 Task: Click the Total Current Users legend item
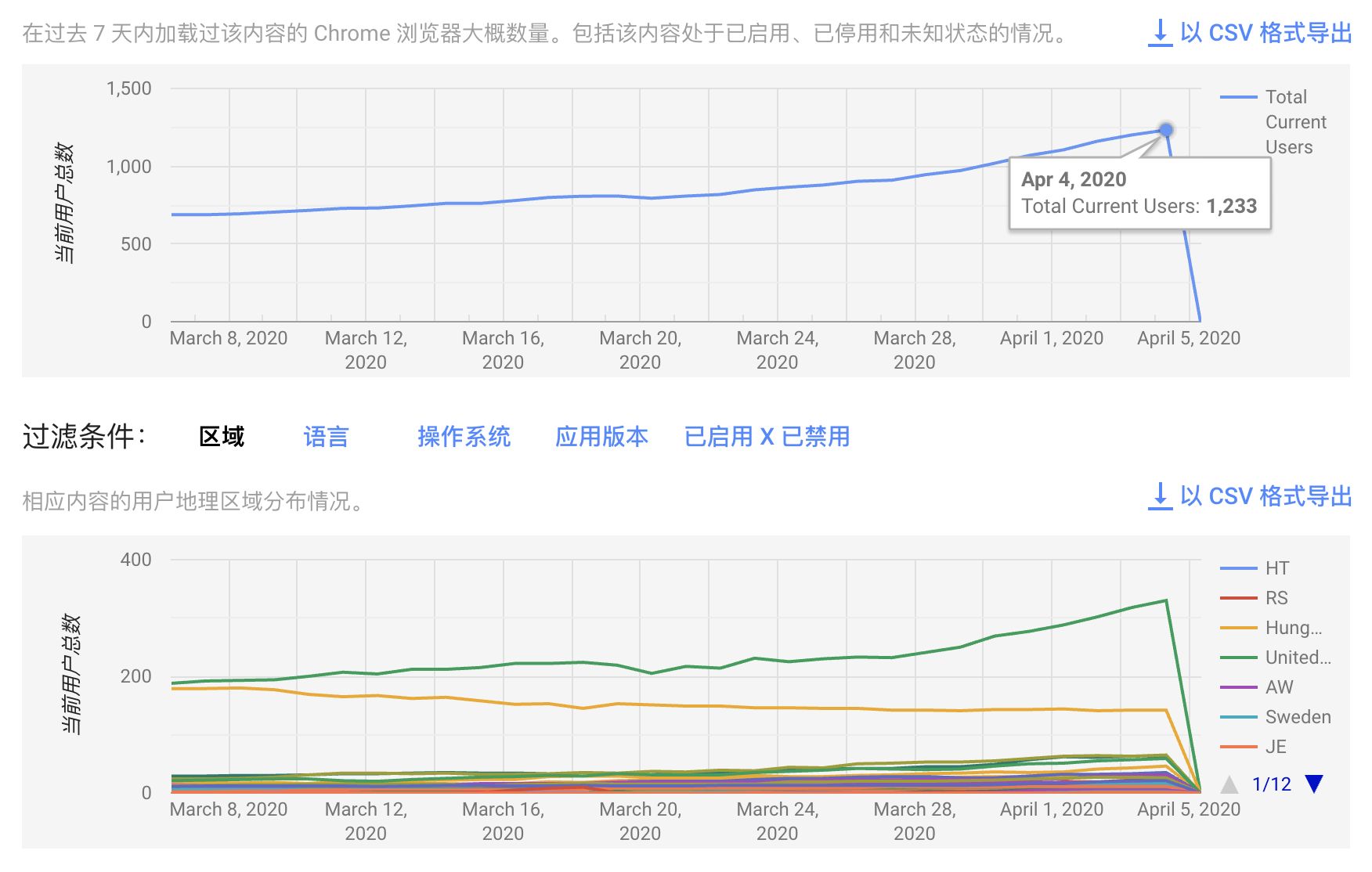coord(1295,122)
